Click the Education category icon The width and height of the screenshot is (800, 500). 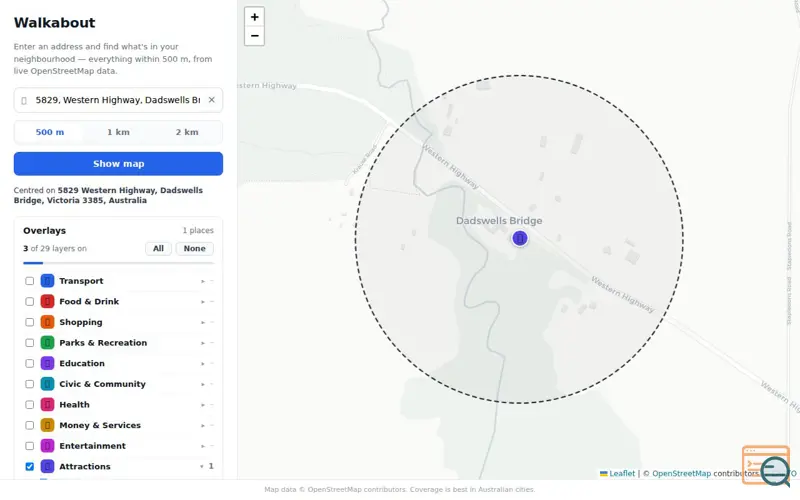47,363
